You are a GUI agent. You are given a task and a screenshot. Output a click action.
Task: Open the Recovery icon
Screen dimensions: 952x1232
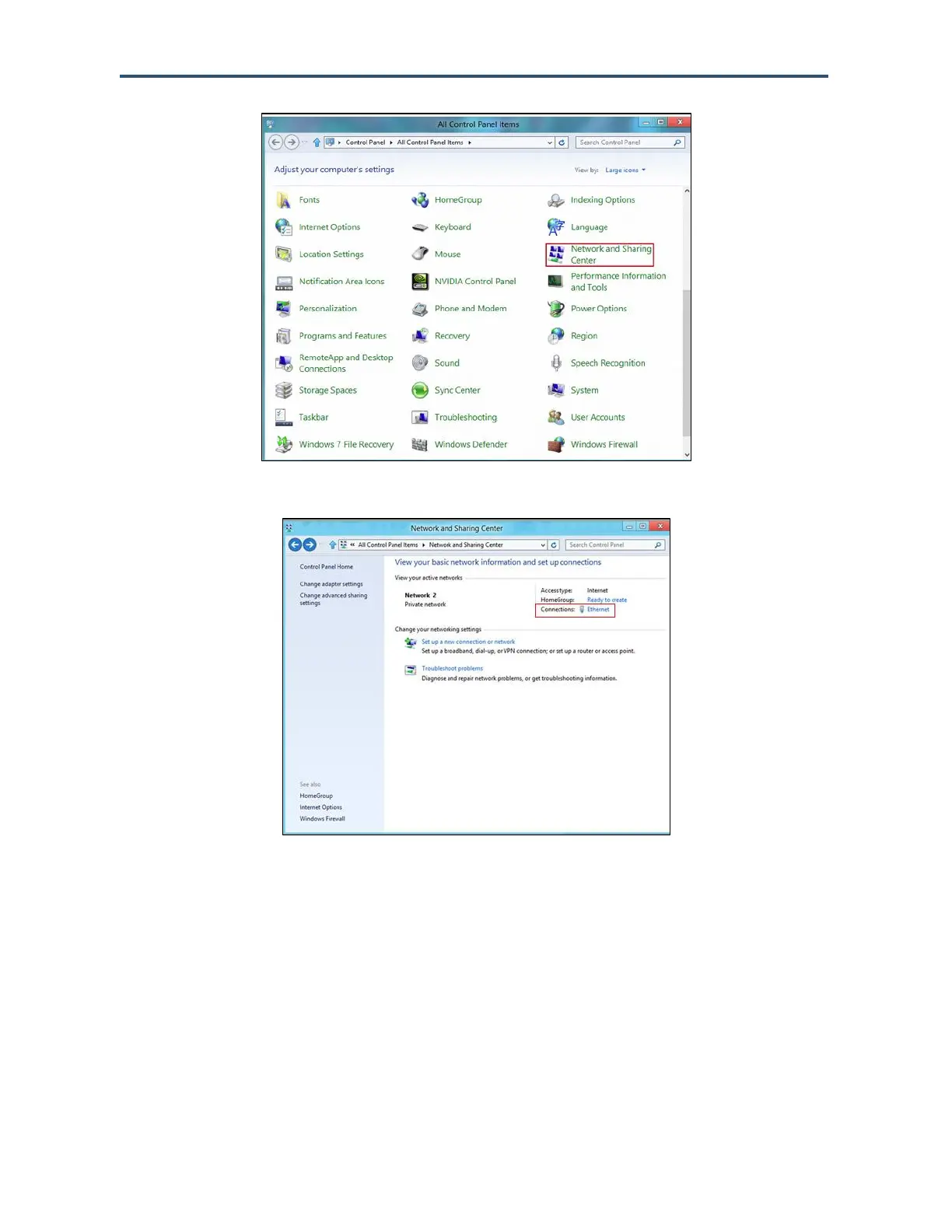point(420,336)
